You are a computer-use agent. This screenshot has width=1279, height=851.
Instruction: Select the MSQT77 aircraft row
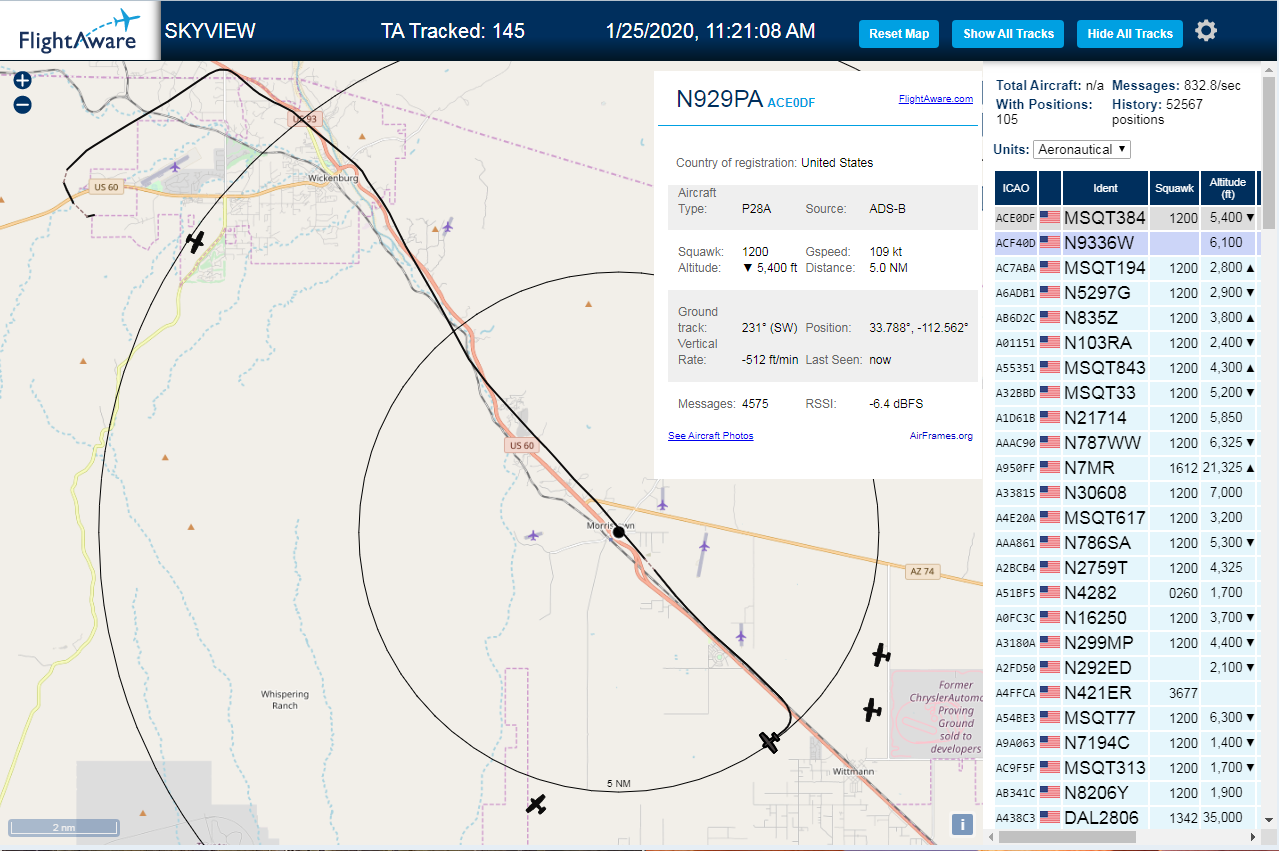pos(1125,717)
